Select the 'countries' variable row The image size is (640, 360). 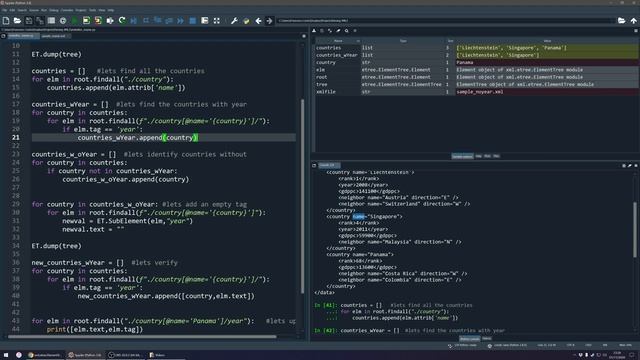coord(477,48)
